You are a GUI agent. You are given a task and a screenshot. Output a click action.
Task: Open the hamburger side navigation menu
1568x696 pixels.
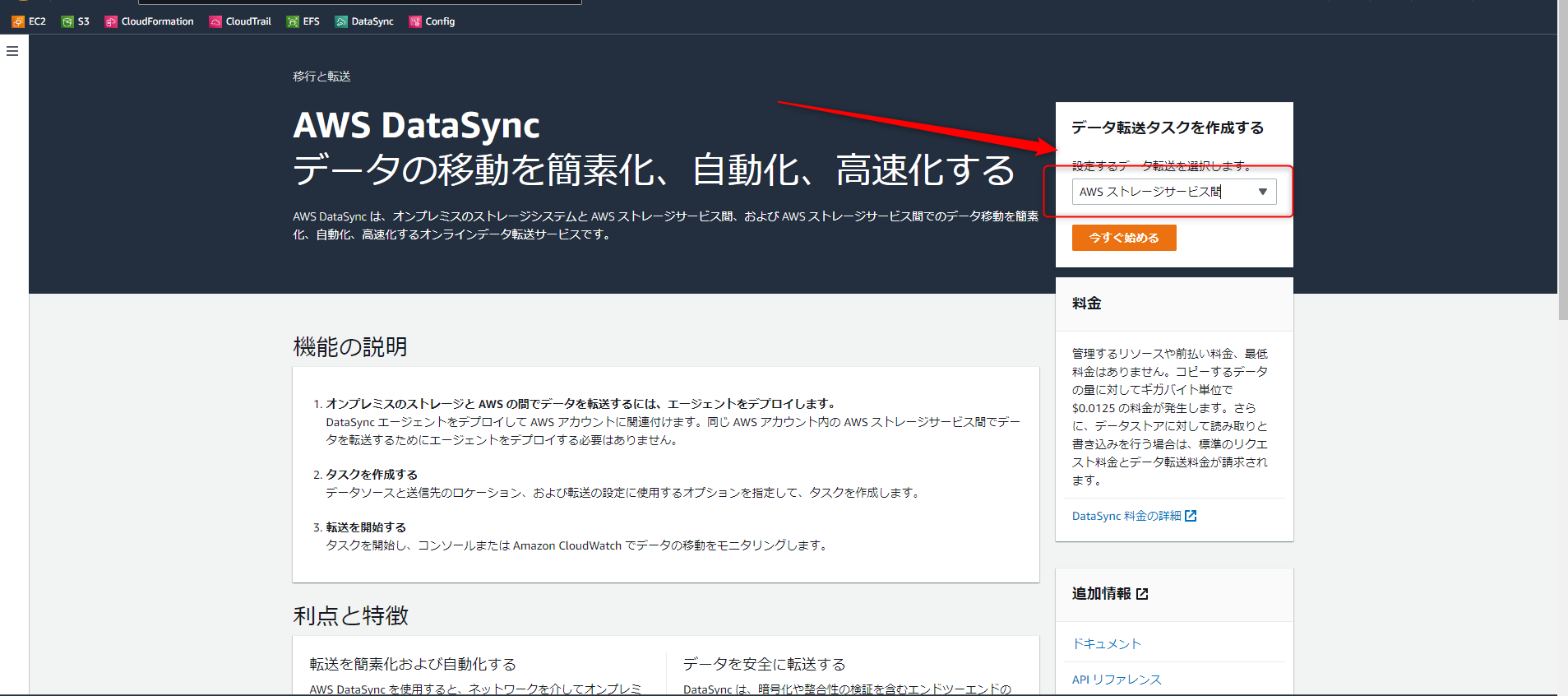pos(12,51)
